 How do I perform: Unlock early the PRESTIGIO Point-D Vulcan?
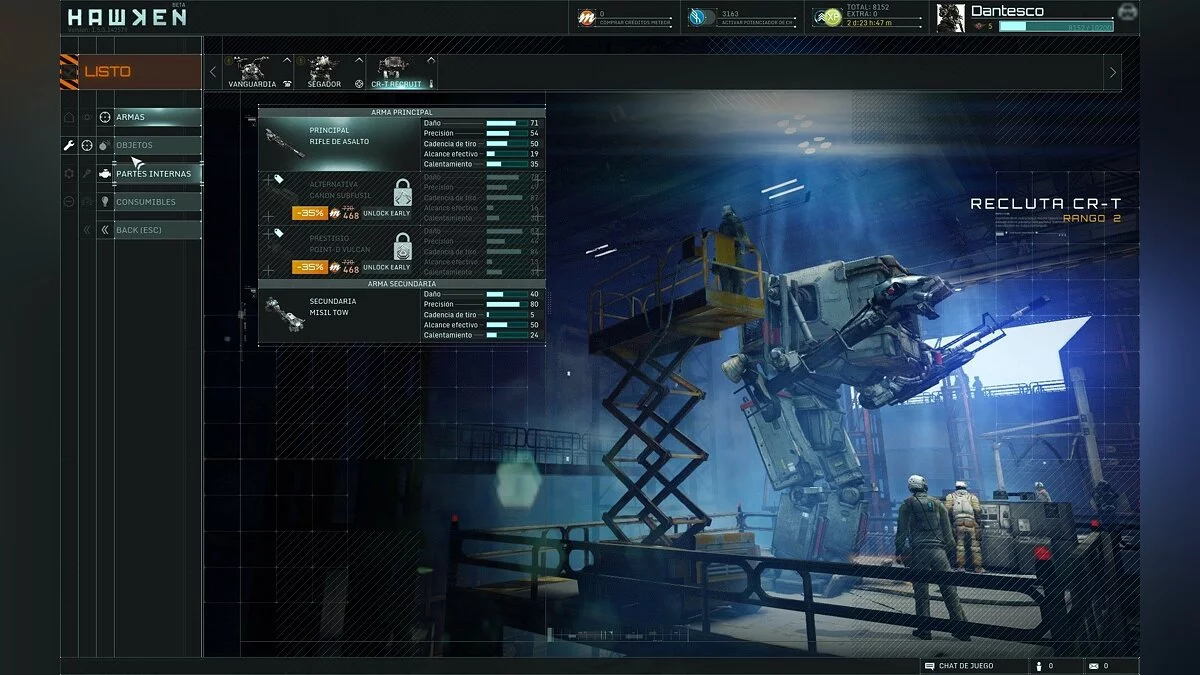point(386,267)
